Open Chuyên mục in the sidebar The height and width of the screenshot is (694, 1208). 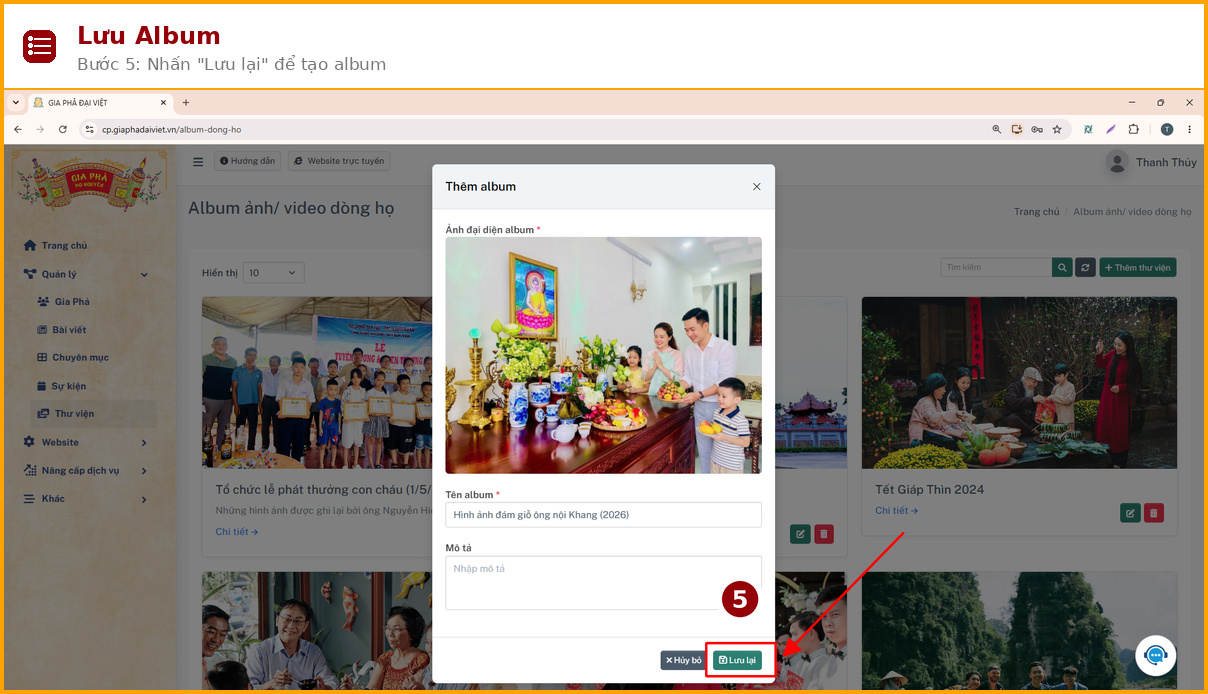click(x=80, y=358)
